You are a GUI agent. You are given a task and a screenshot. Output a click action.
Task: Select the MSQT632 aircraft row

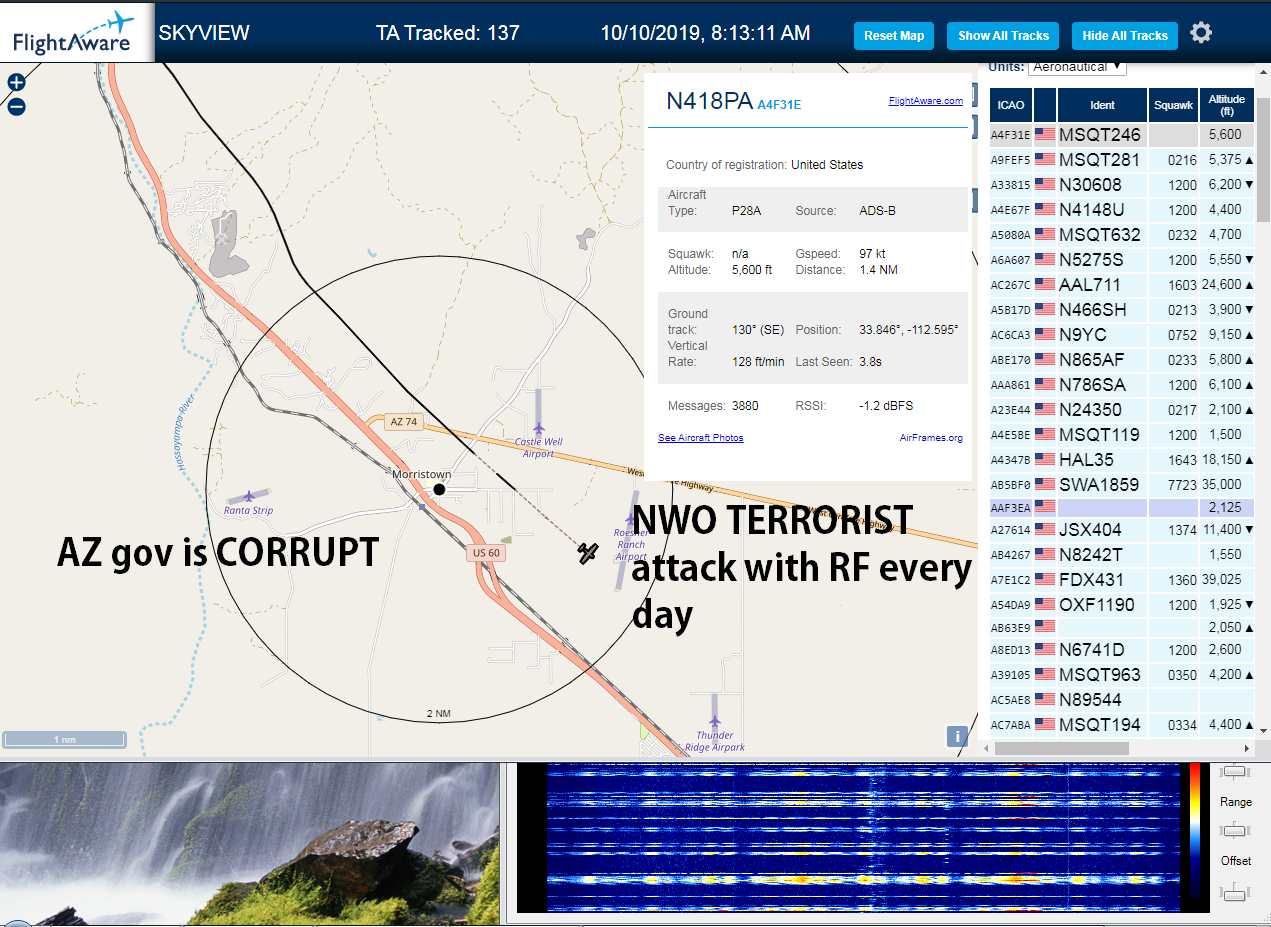point(1122,235)
